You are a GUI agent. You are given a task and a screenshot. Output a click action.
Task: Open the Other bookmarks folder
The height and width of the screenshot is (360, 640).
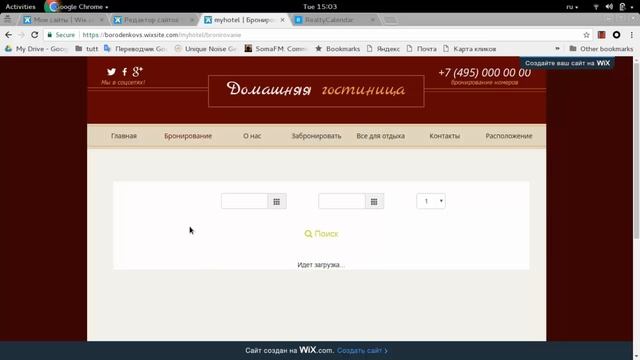pyautogui.click(x=601, y=49)
